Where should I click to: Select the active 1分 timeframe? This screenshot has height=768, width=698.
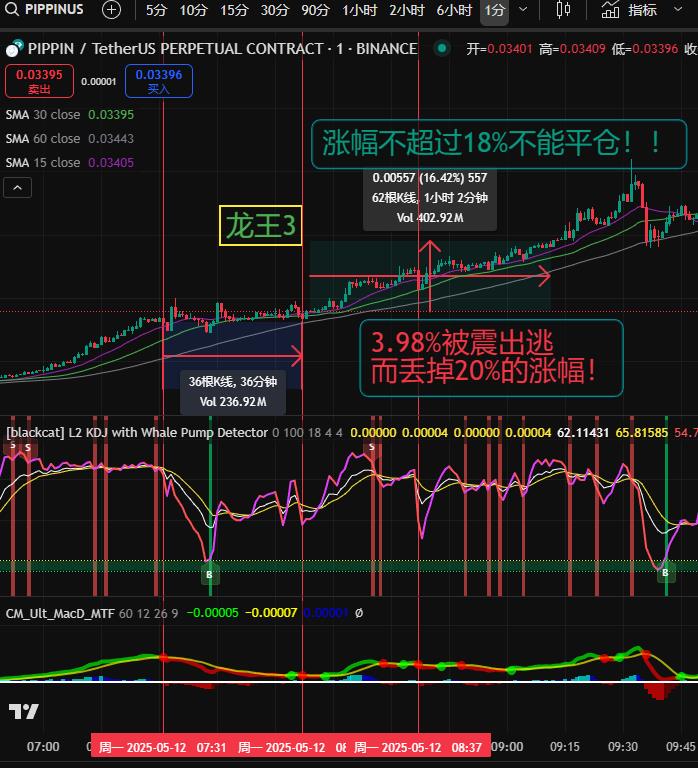click(494, 11)
